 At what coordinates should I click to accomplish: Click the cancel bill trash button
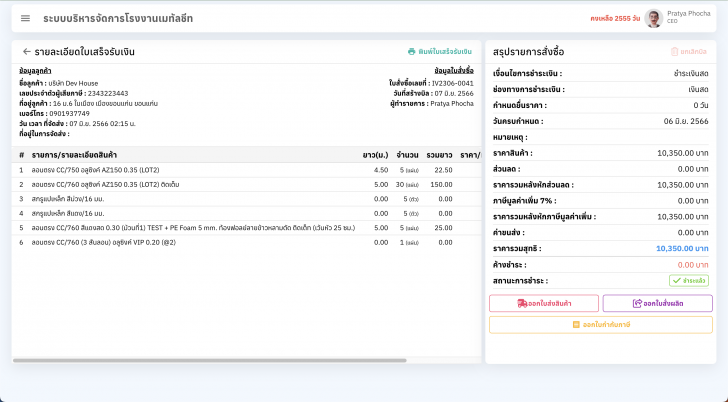click(689, 52)
